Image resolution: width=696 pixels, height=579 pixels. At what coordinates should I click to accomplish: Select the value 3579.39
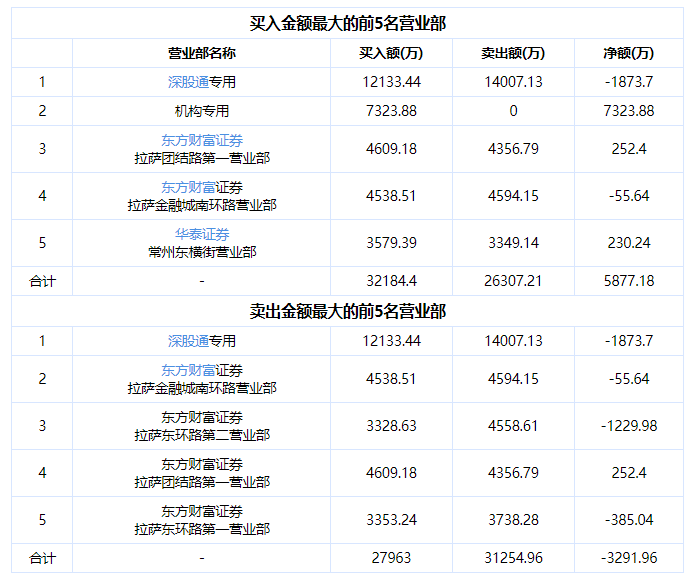[x=391, y=243]
